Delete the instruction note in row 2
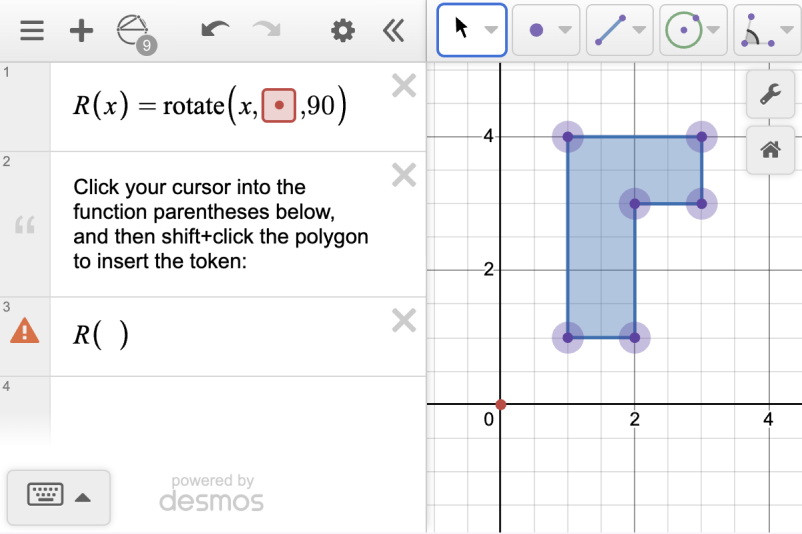802x534 pixels. (x=403, y=176)
